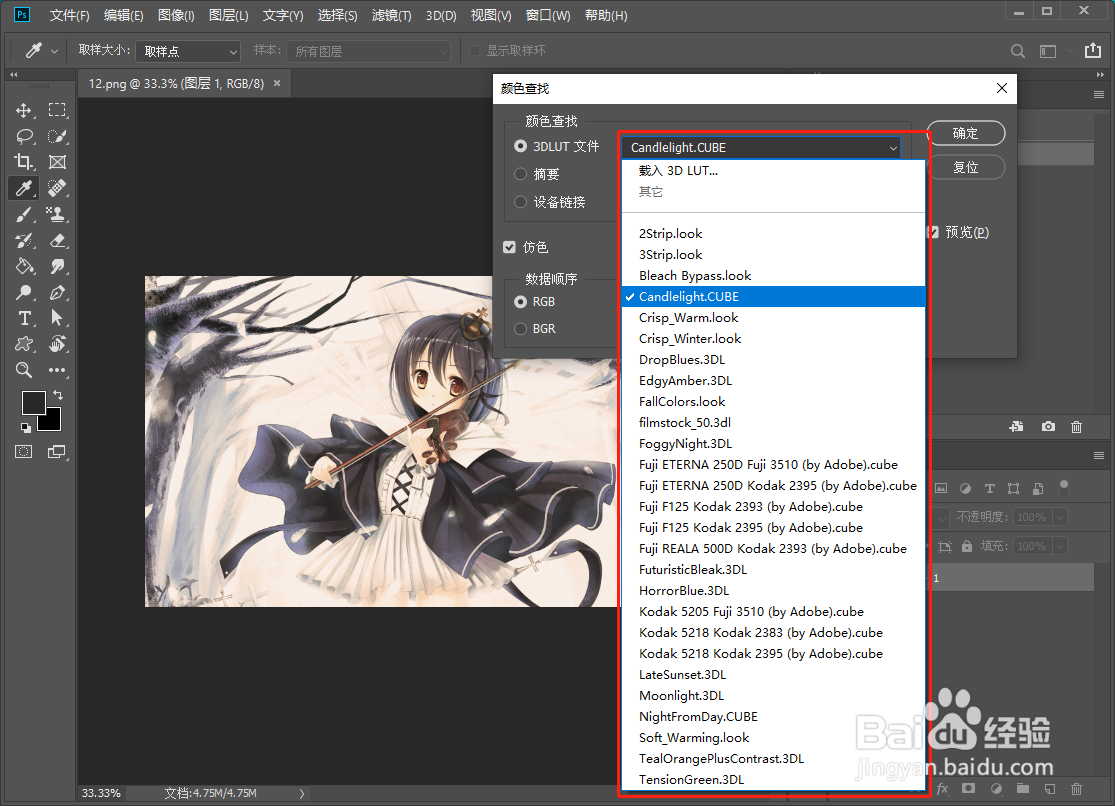Expand the eyedropper tool preset picker
The height and width of the screenshot is (806, 1115).
point(54,51)
